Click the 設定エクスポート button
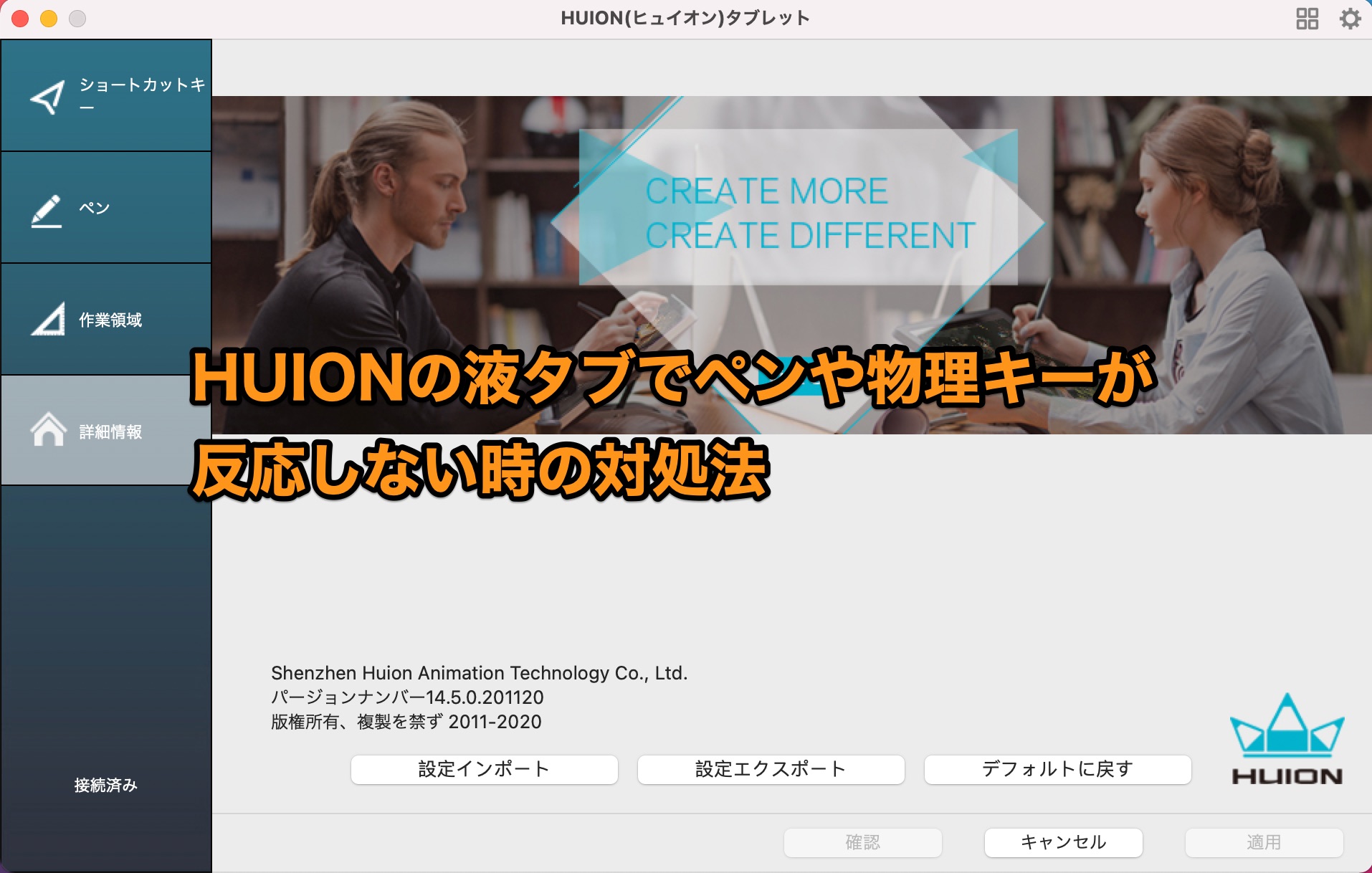 [771, 769]
